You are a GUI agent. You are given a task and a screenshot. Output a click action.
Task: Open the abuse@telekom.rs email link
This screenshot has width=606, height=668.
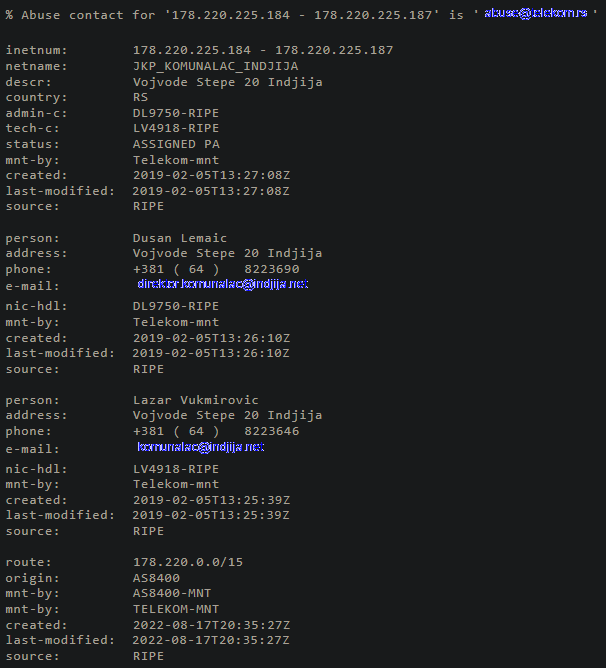[x=536, y=13]
